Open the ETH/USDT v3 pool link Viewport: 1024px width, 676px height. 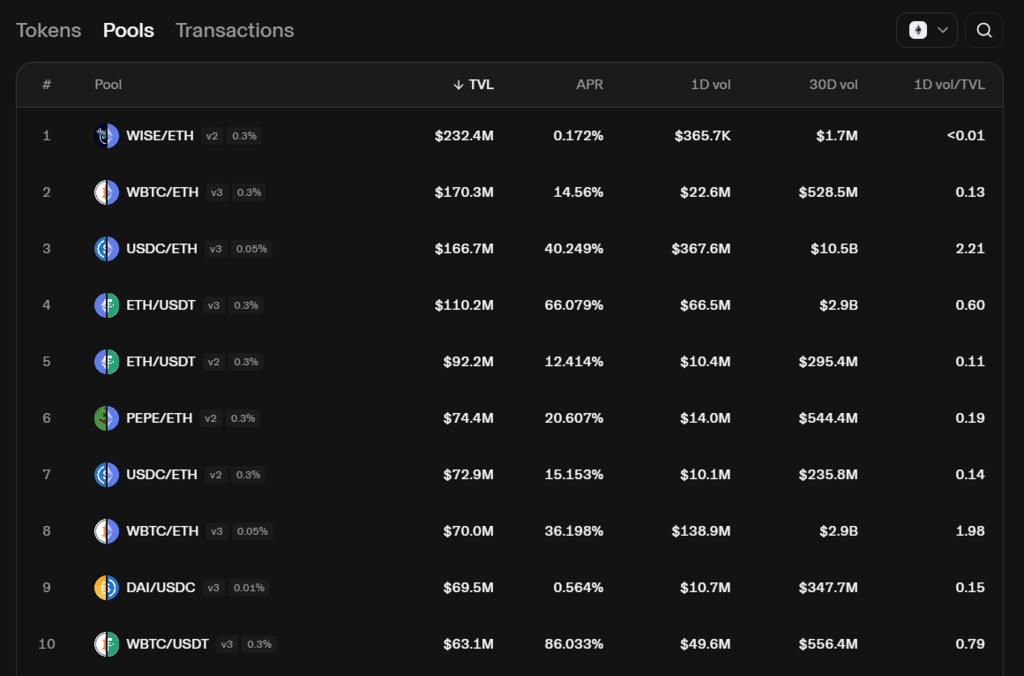pyautogui.click(x=509, y=305)
